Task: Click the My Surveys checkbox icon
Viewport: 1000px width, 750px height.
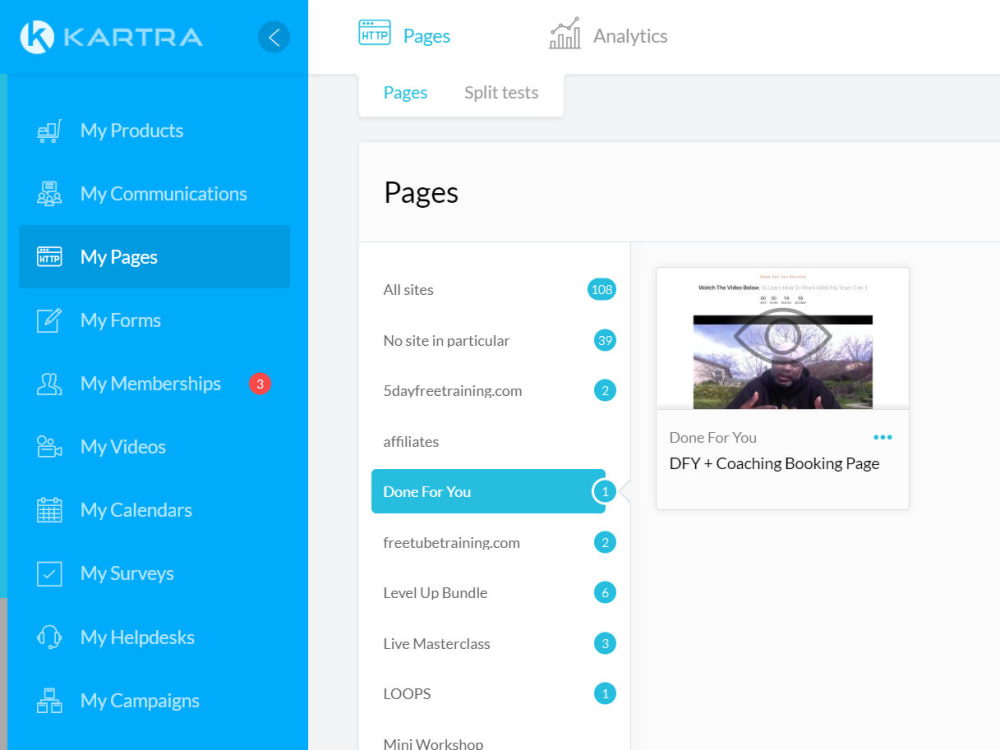Action: point(49,573)
